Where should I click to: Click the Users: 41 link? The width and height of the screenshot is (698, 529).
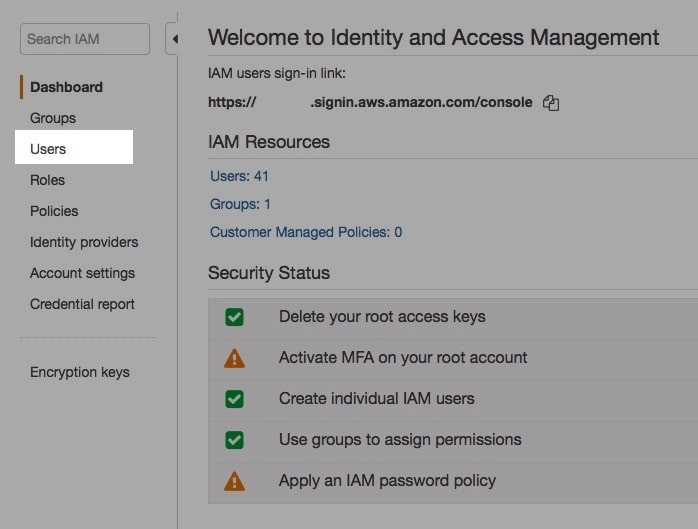tap(239, 176)
